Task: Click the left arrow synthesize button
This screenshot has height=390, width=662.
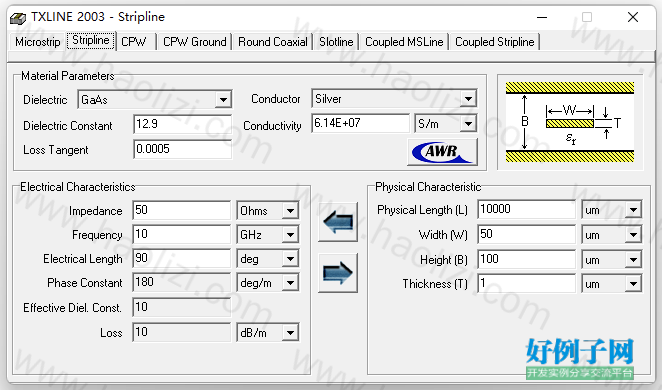Action: click(x=338, y=222)
